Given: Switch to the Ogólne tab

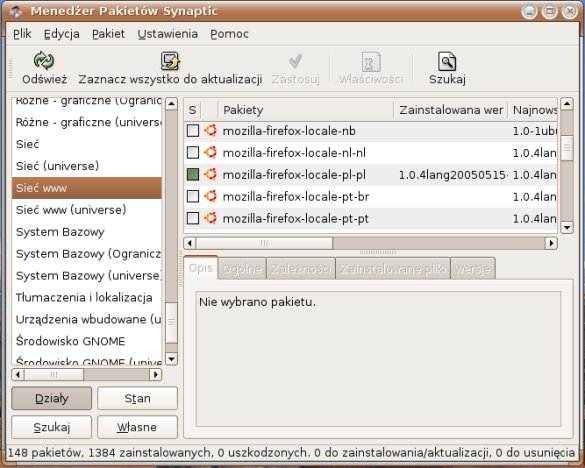Looking at the screenshot, I should 242,269.
